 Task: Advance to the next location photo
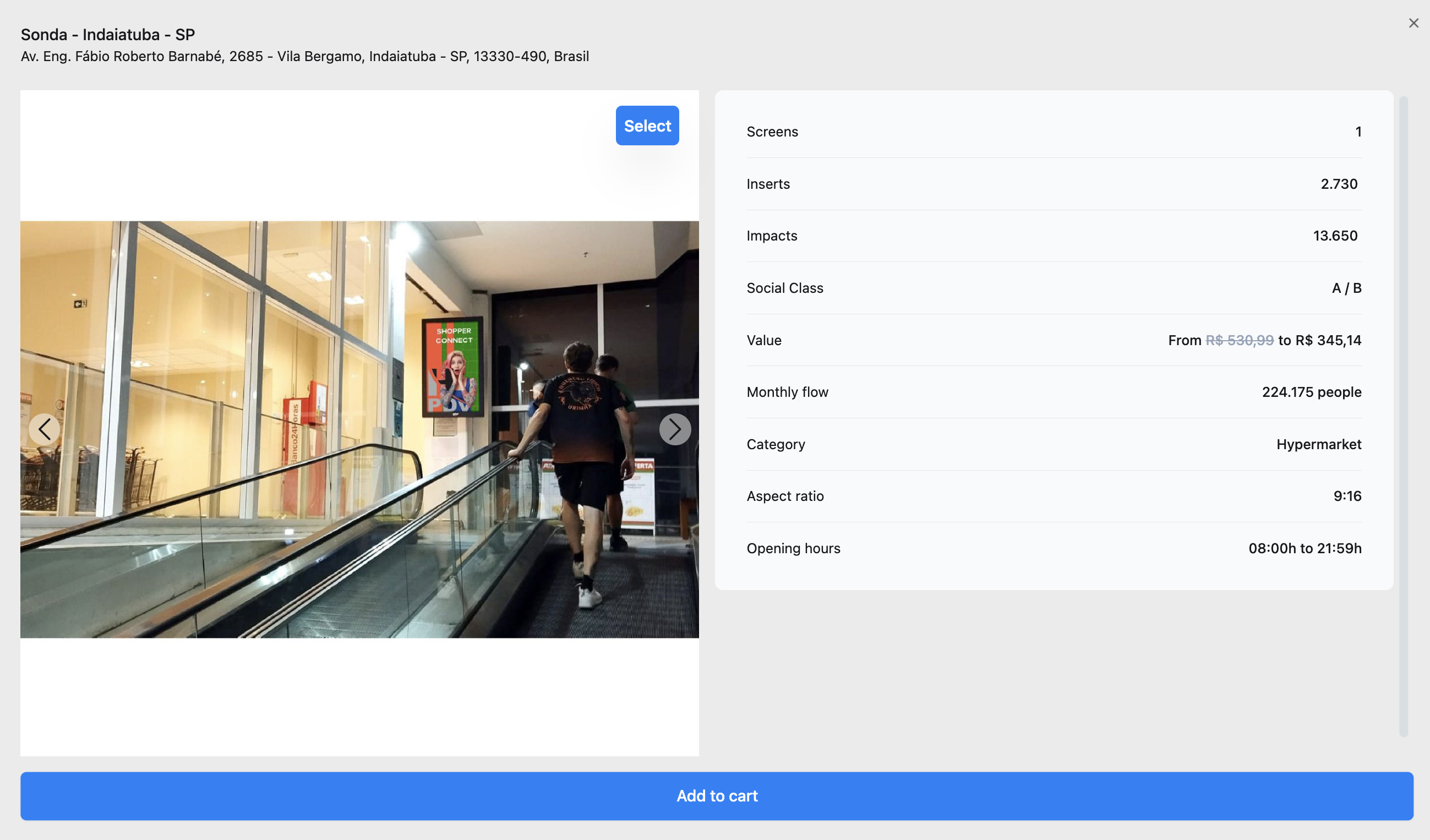pos(674,429)
